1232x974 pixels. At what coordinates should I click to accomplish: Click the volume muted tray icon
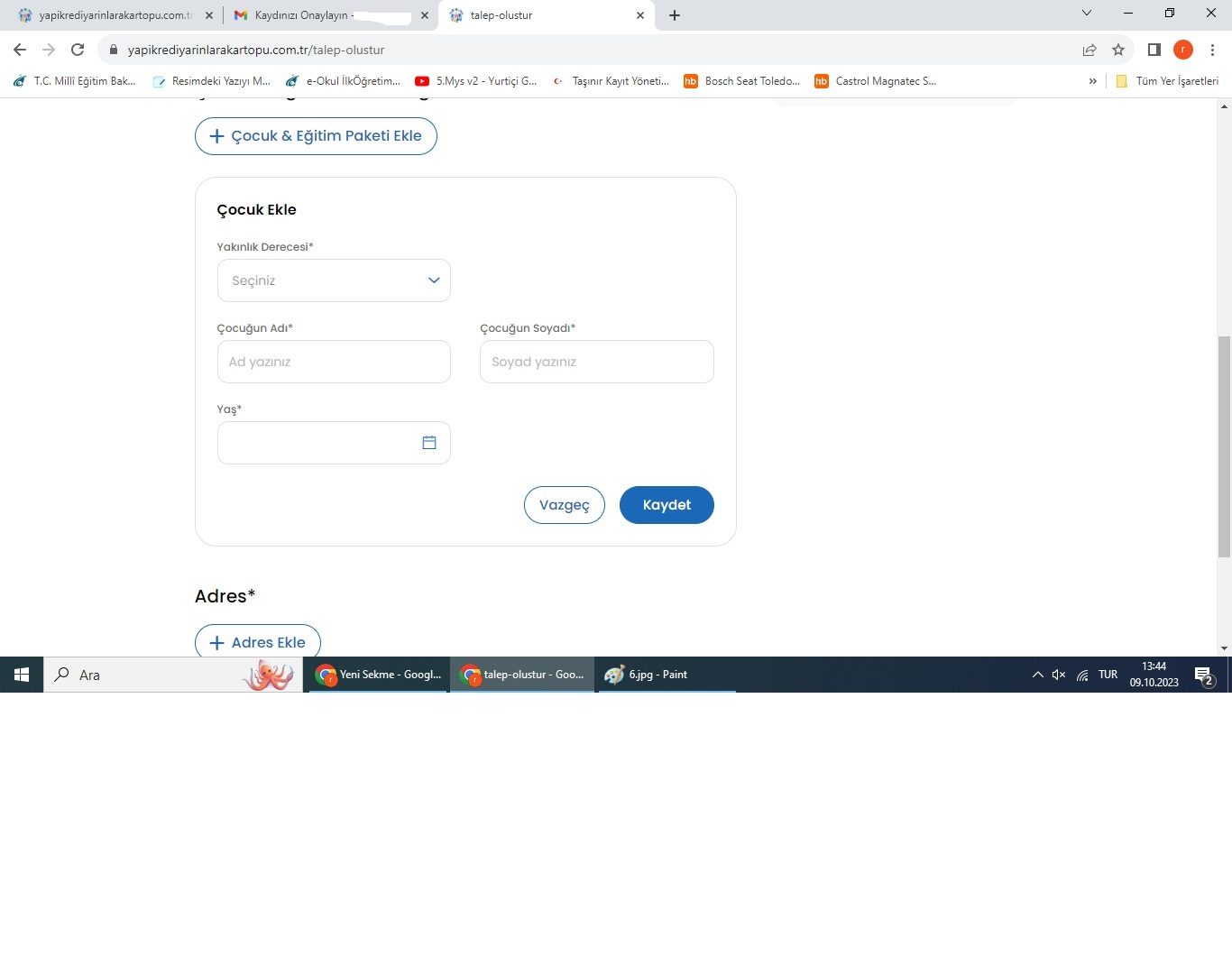pos(1059,675)
